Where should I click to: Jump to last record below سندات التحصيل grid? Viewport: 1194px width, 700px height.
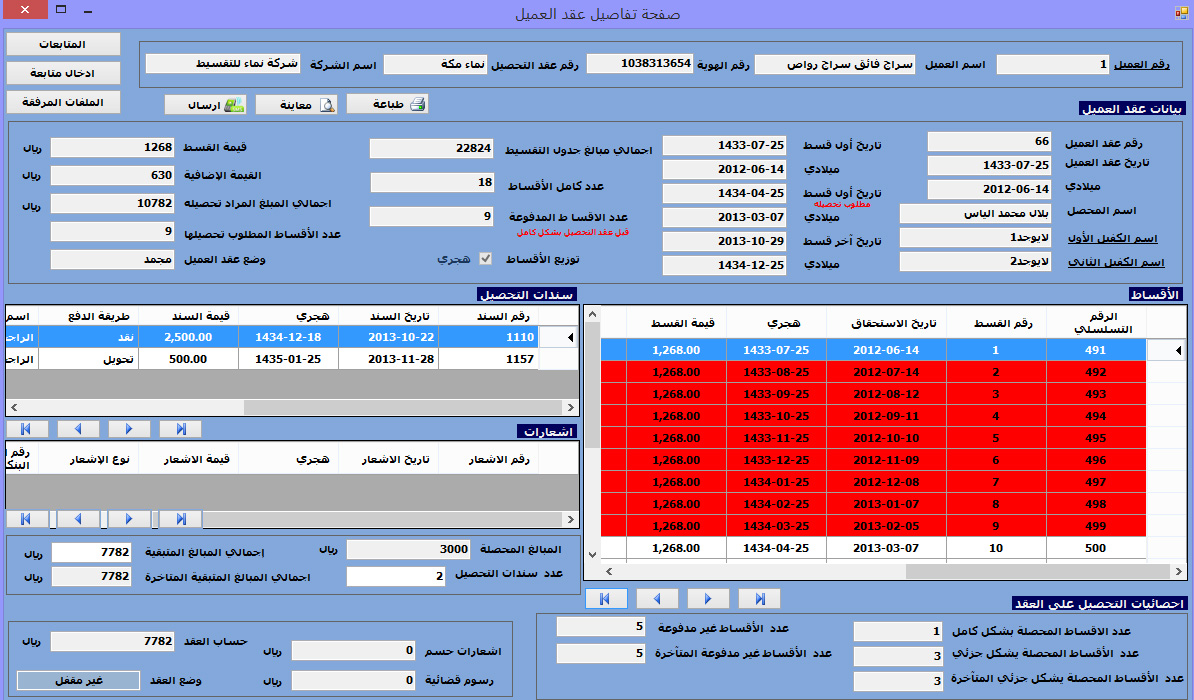click(180, 429)
